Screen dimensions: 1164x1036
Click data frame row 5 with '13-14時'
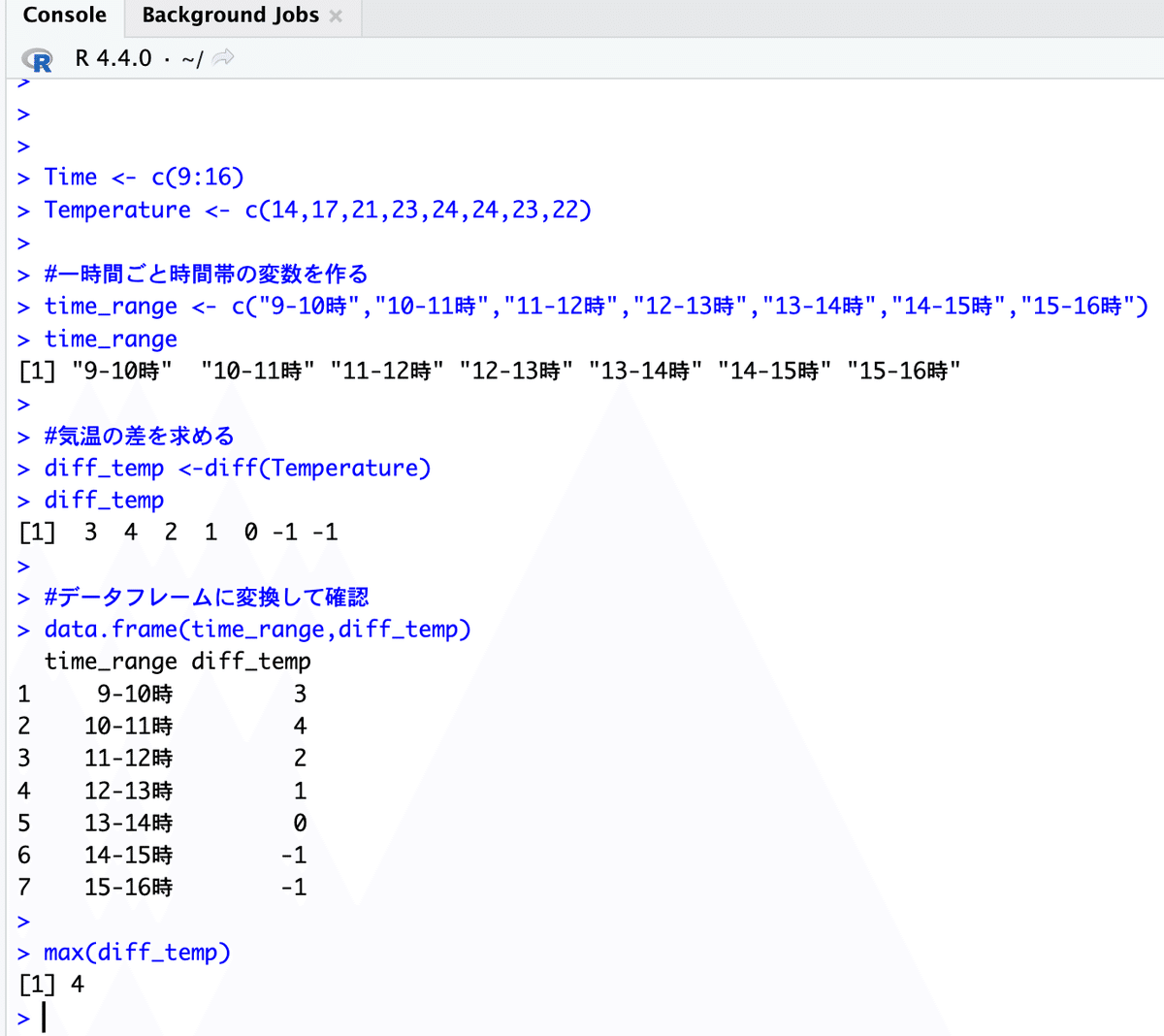[x=162, y=823]
